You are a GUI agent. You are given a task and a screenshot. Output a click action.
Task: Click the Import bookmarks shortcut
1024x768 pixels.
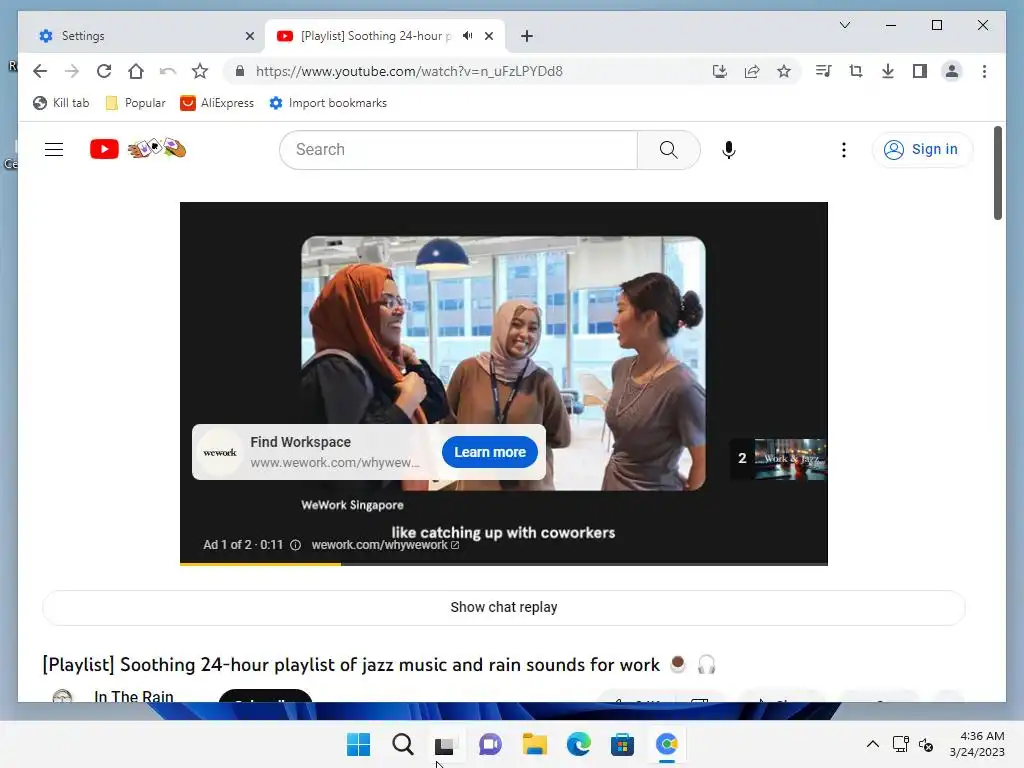328,103
